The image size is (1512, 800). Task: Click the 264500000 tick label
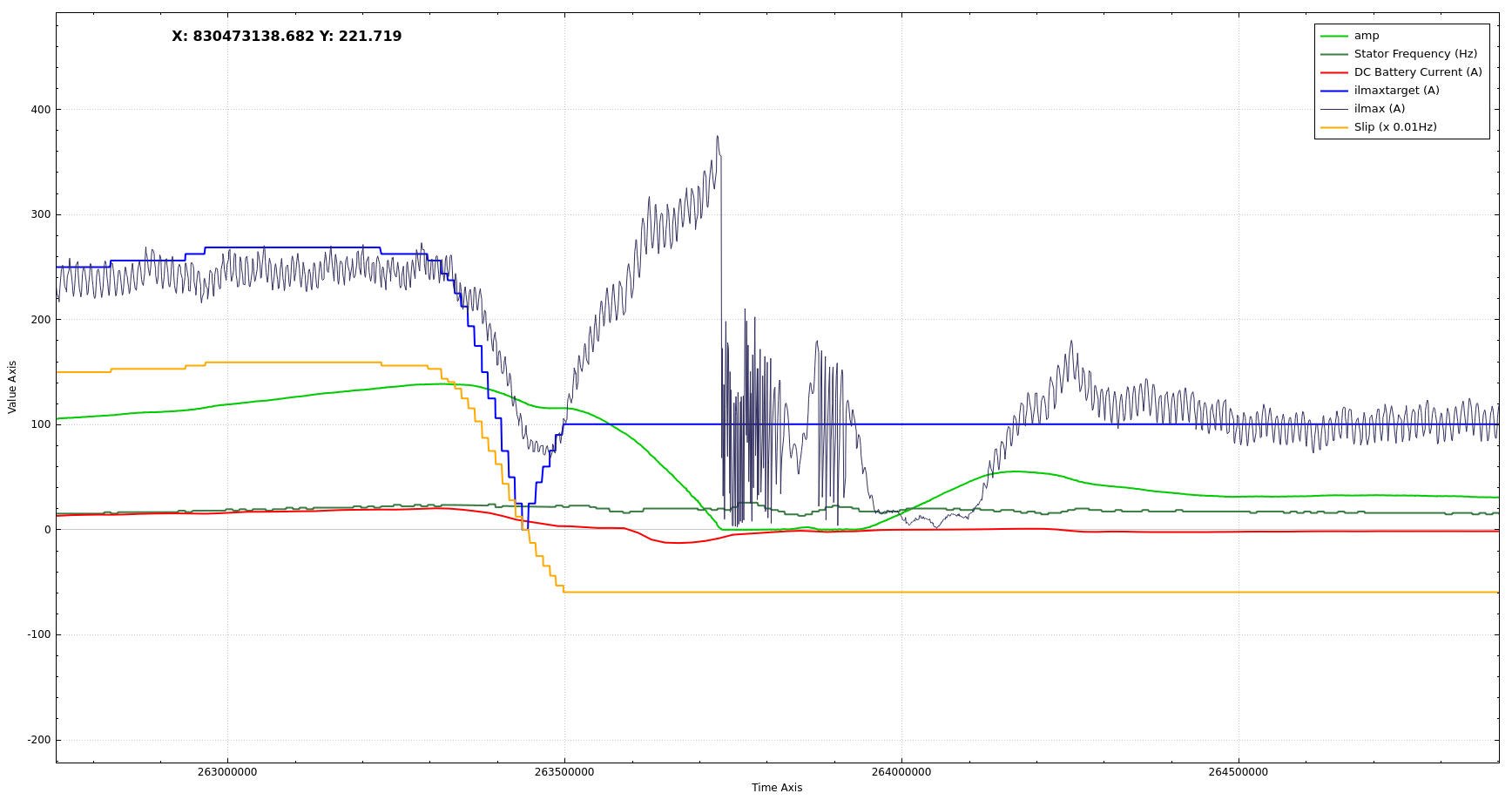coord(1238,772)
